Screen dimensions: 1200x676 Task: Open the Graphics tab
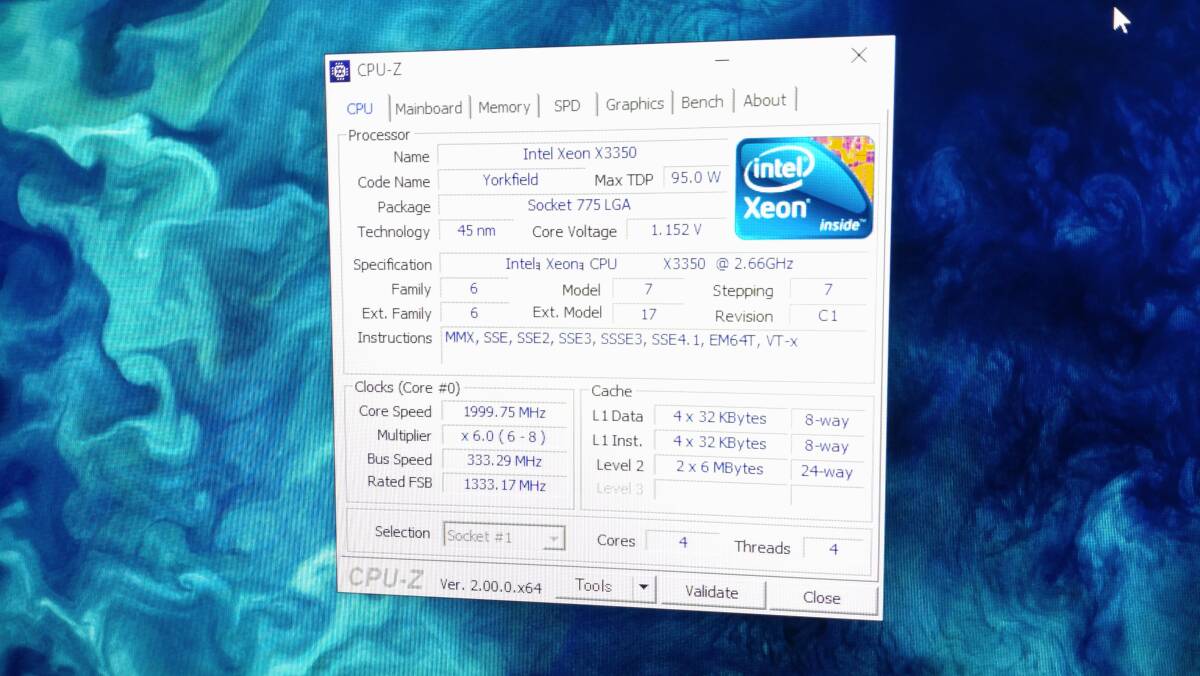634,104
